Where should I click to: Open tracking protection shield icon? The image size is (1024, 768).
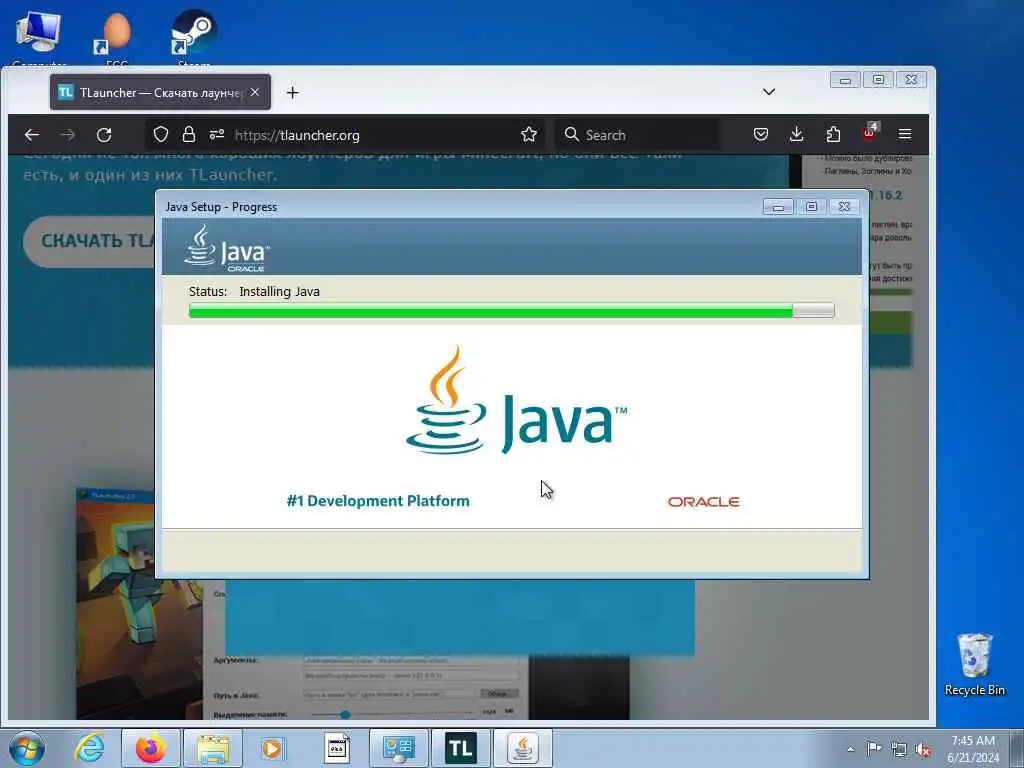point(161,135)
